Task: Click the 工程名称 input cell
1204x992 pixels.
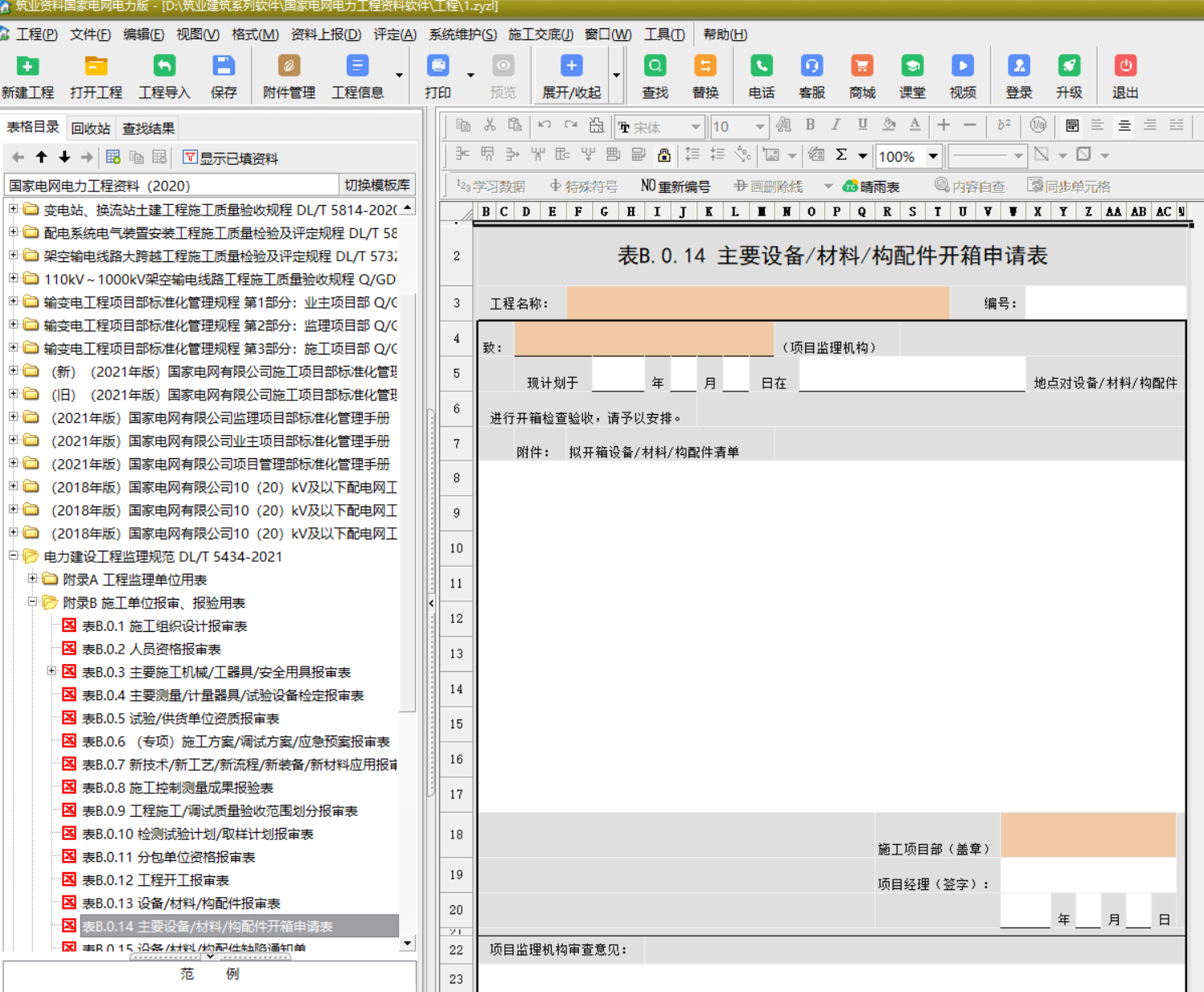Action: pyautogui.click(x=758, y=303)
